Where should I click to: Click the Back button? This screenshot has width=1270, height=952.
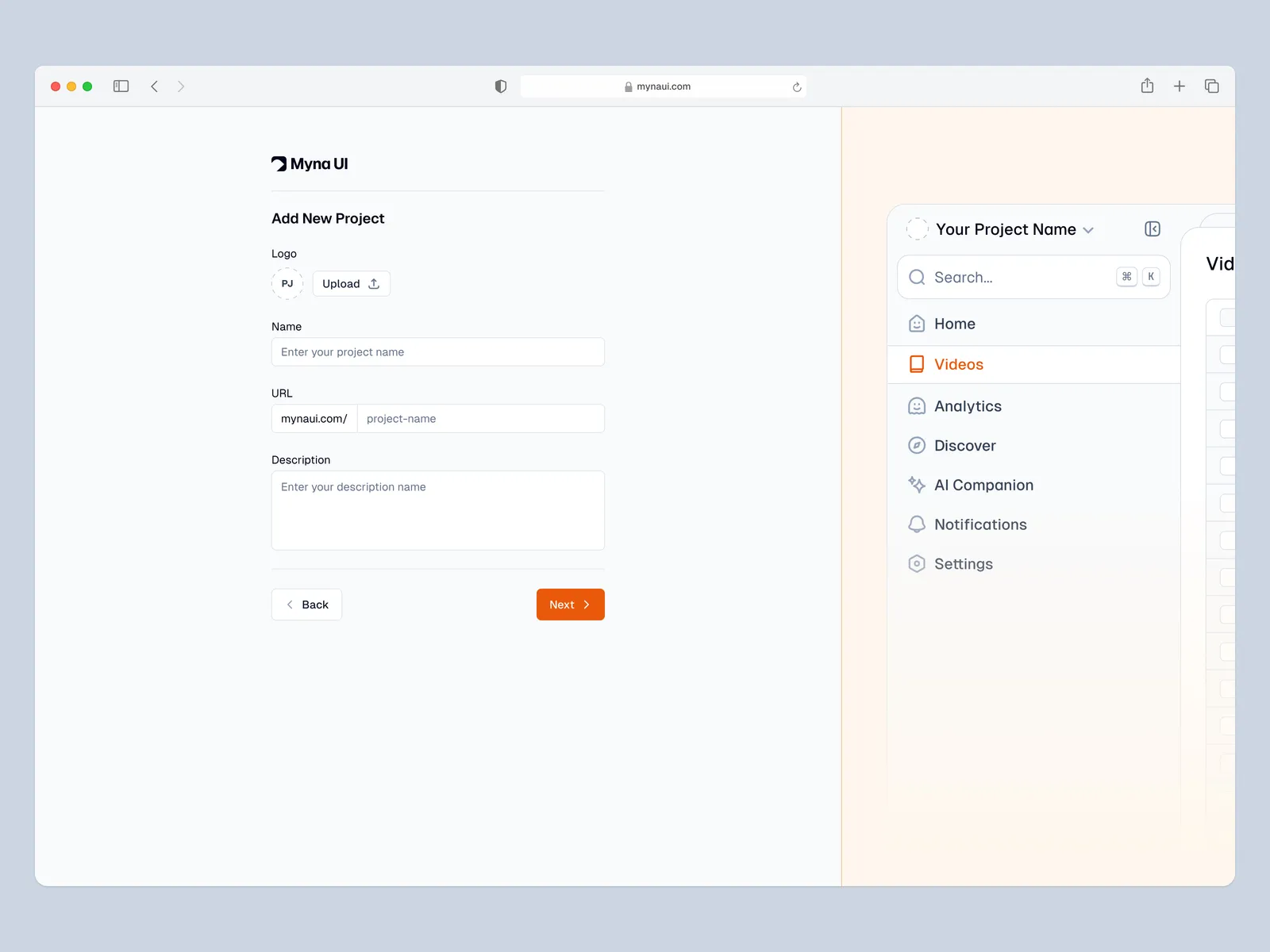306,605
